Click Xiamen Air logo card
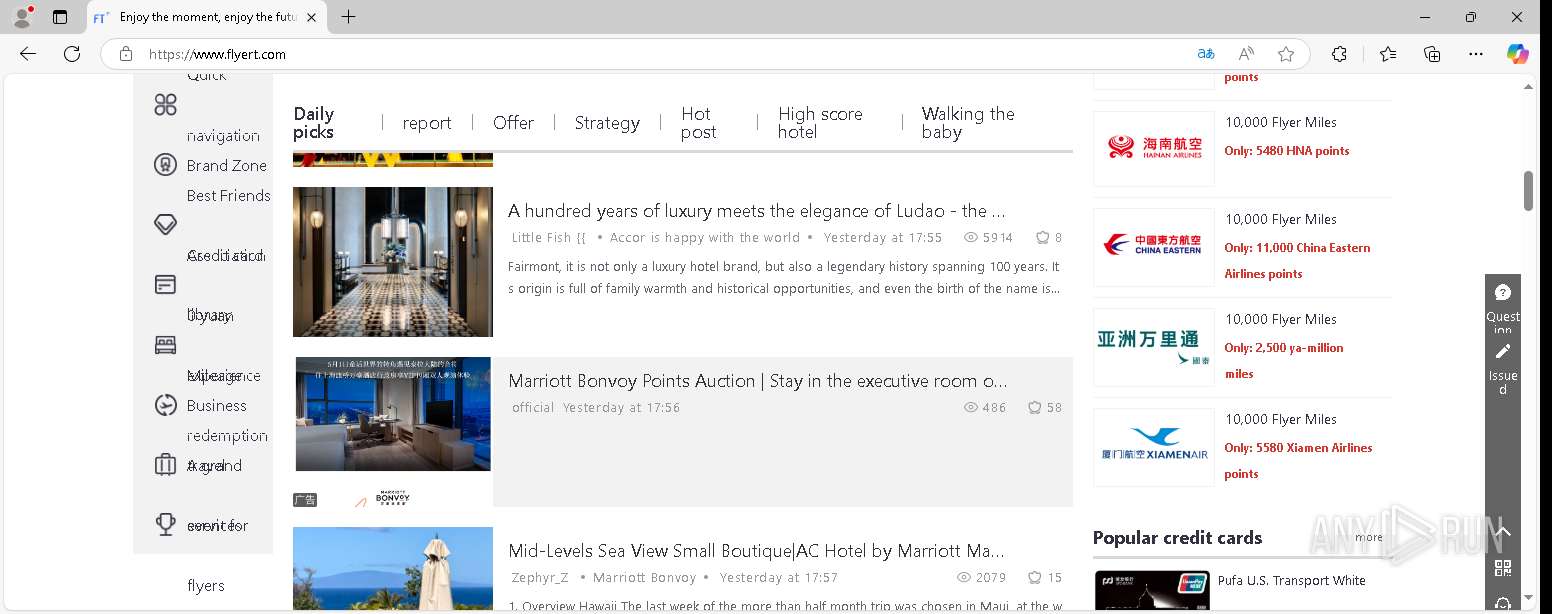 (1154, 447)
